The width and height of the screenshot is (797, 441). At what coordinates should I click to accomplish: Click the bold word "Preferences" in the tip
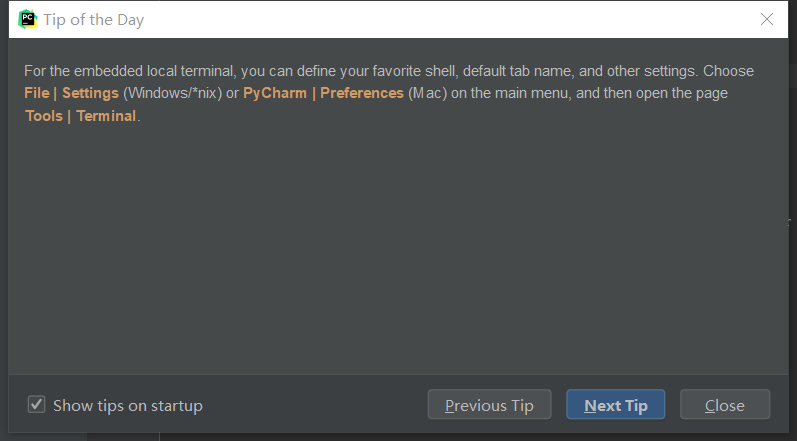coord(362,93)
